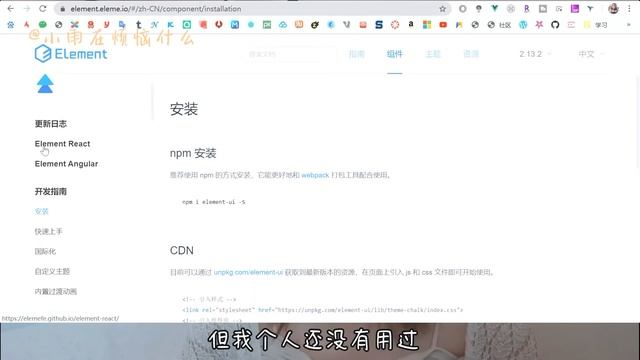640x360 pixels.
Task: Open the WordPress bookmark icon
Action: point(523,25)
